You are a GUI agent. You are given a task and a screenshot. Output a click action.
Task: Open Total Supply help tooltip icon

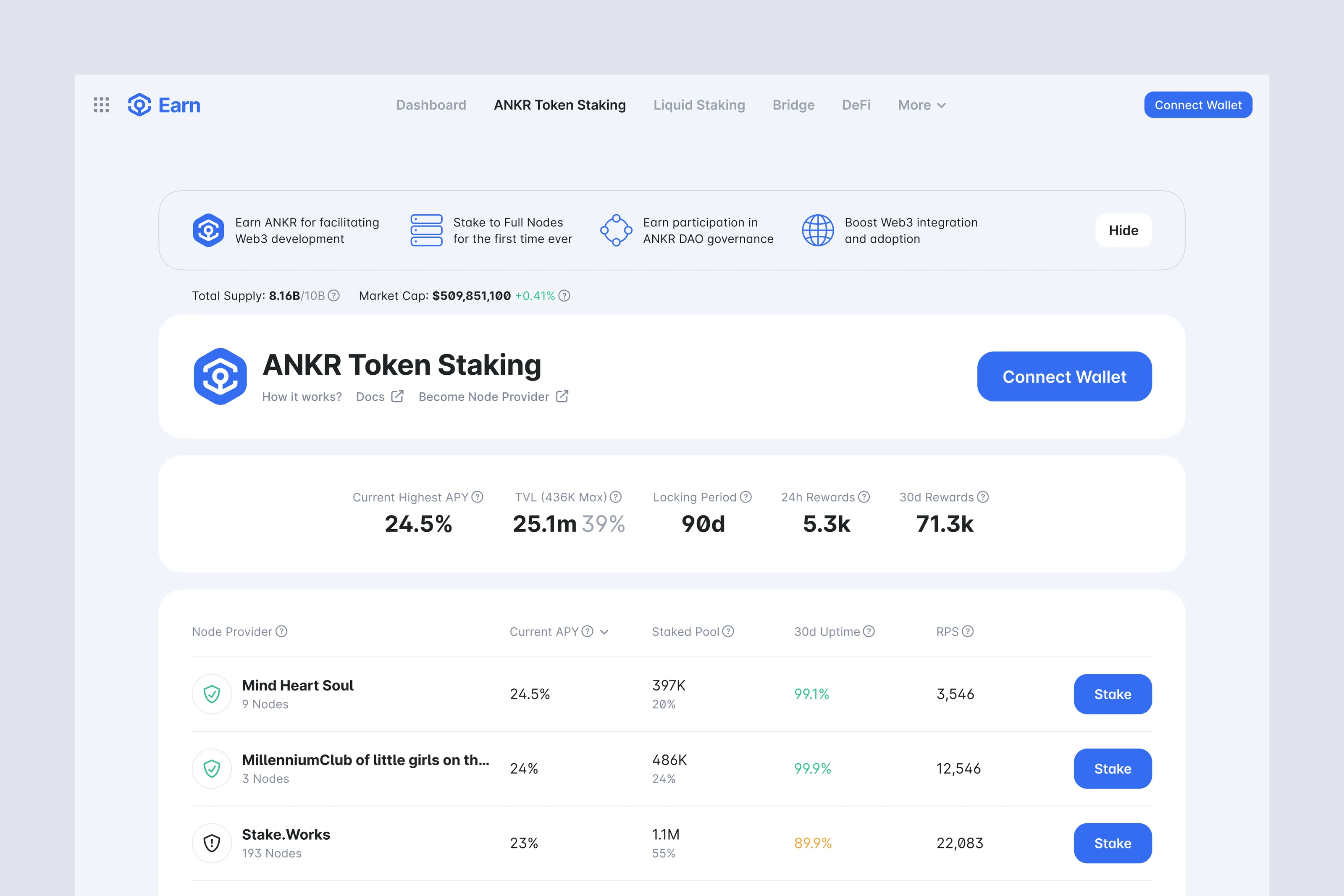coord(333,295)
